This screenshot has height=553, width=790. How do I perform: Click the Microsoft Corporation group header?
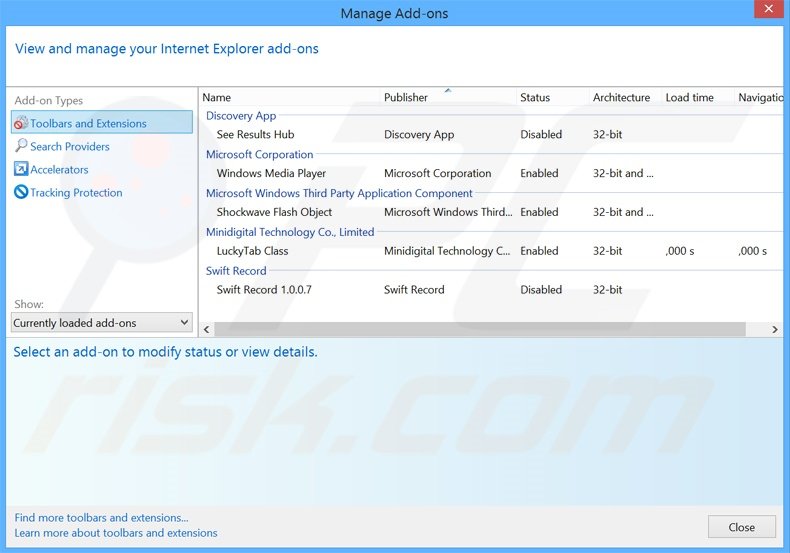259,155
